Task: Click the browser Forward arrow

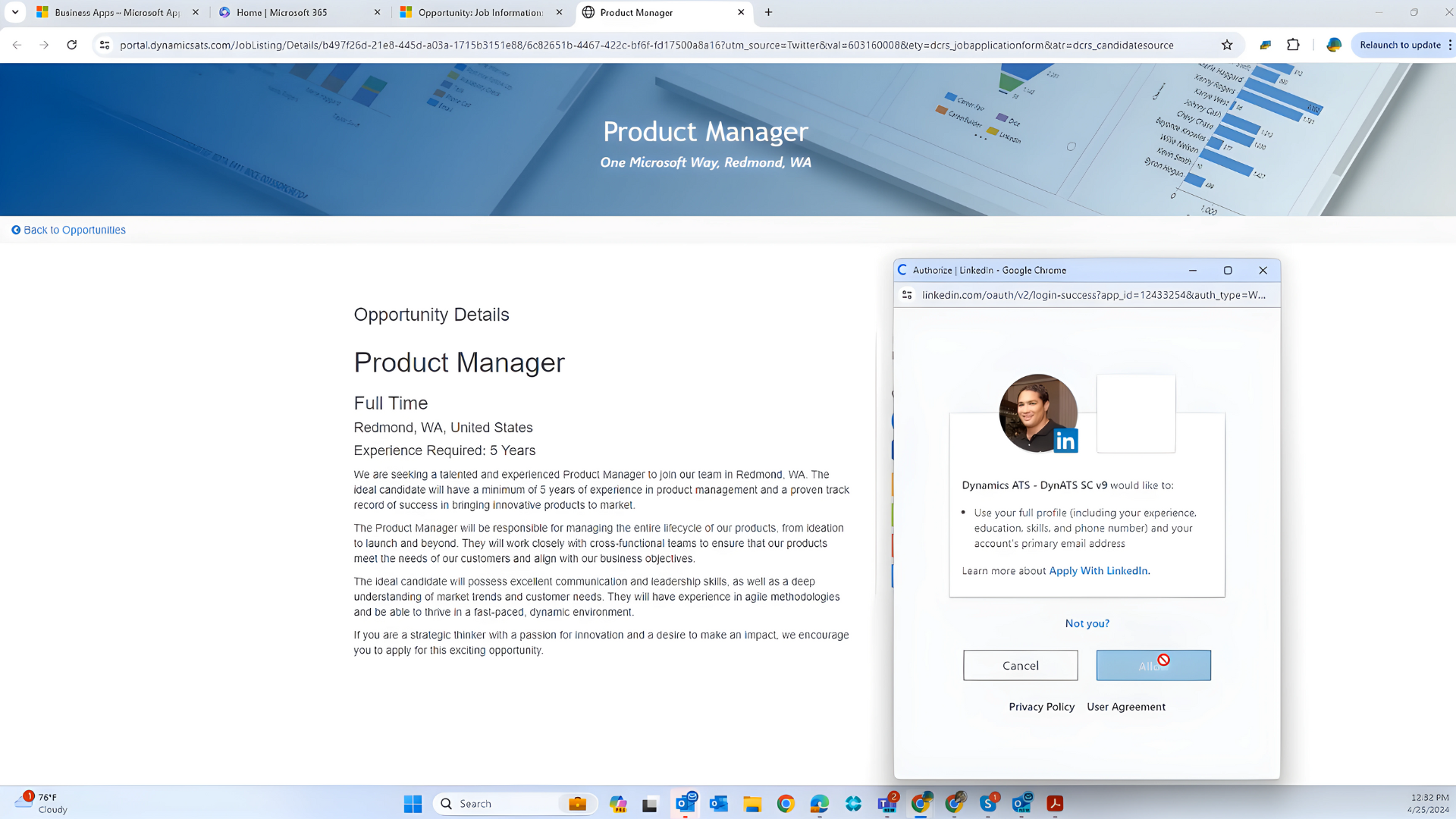Action: pos(44,45)
